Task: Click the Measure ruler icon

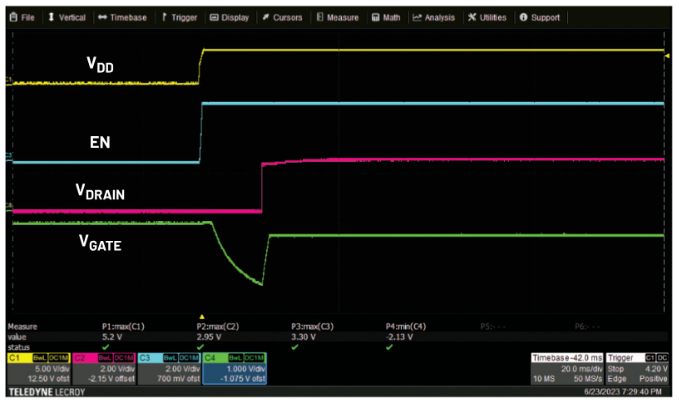Action: tap(319, 18)
